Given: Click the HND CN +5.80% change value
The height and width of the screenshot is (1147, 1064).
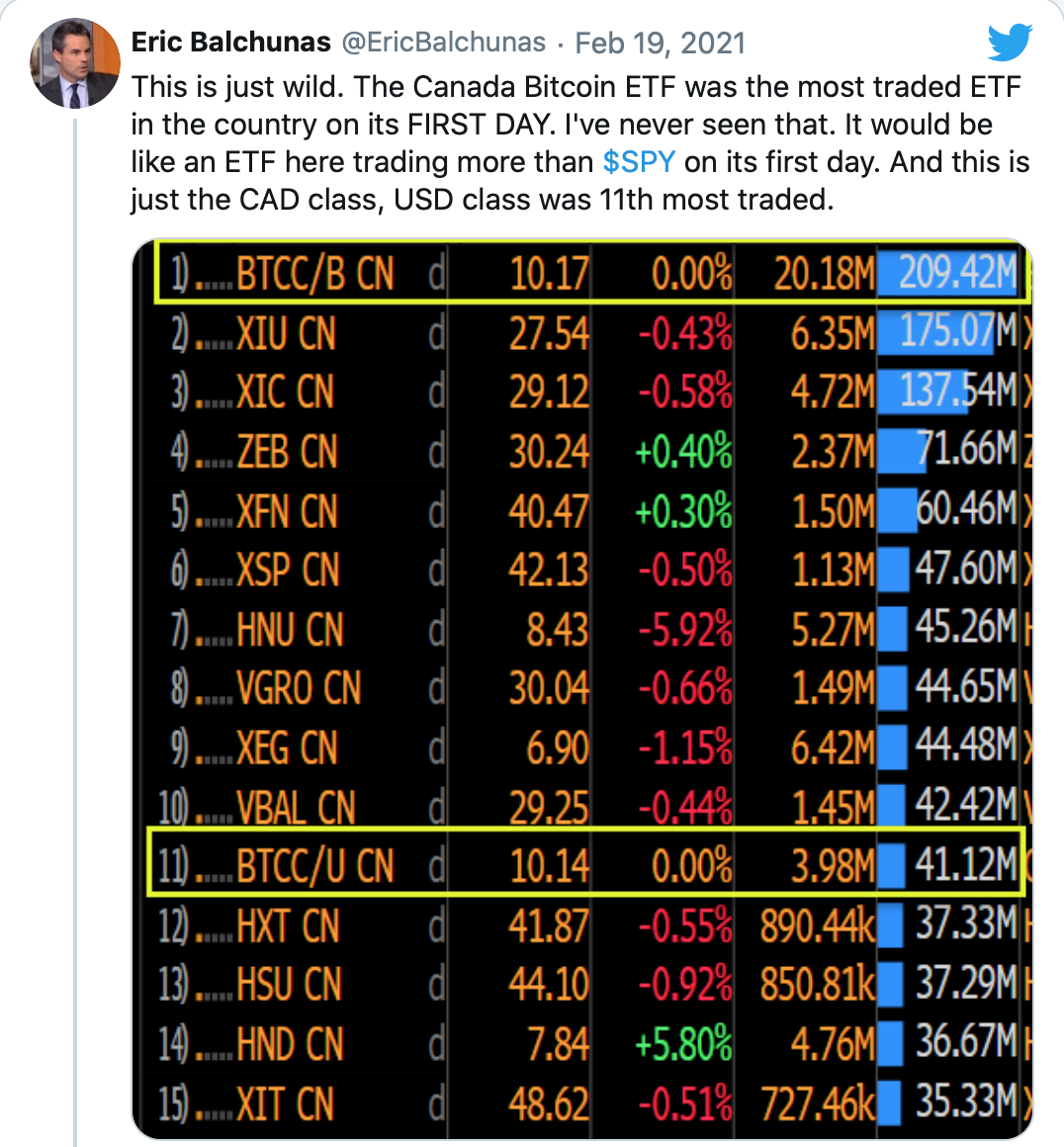Looking at the screenshot, I should coord(683,1044).
